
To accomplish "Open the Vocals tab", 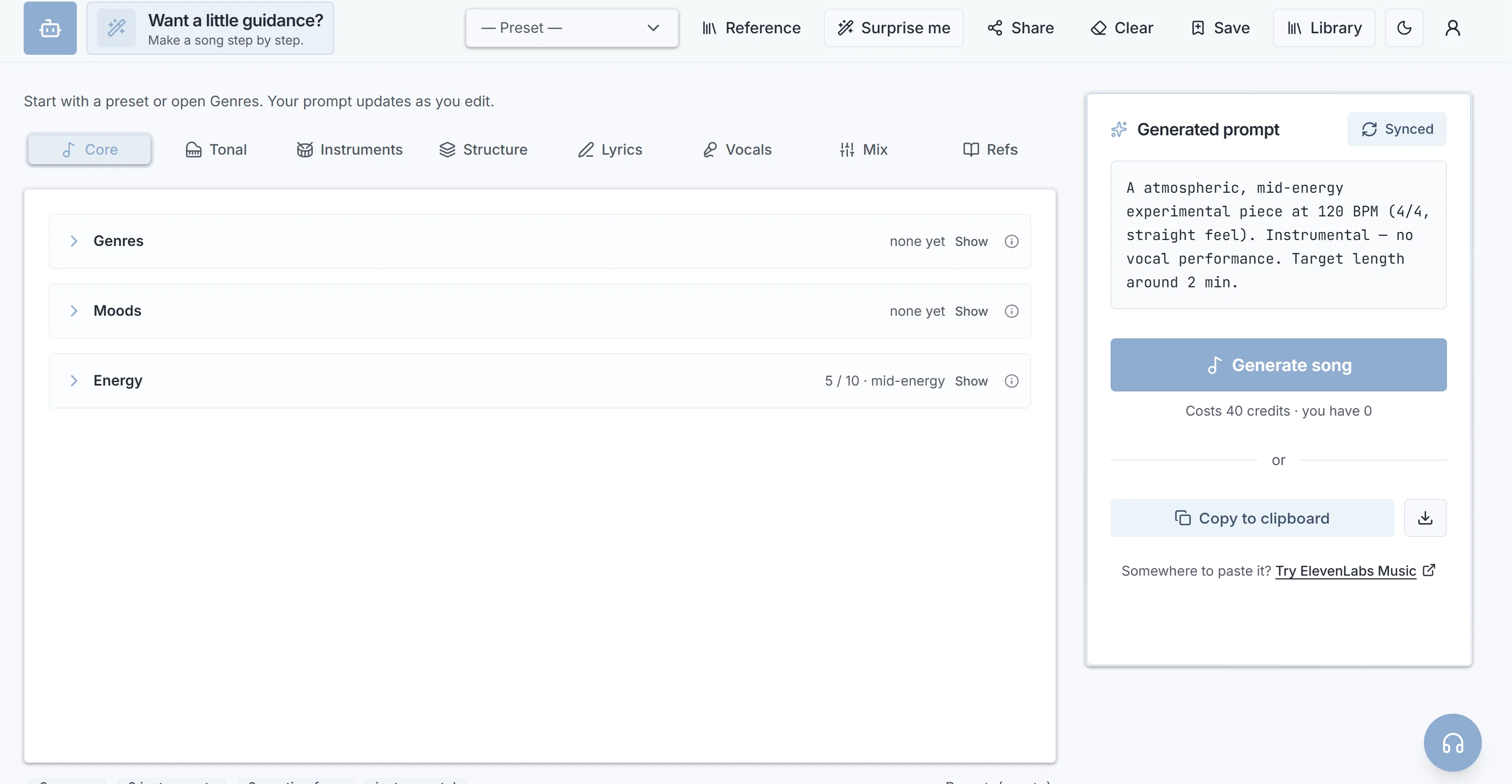I will 737,149.
